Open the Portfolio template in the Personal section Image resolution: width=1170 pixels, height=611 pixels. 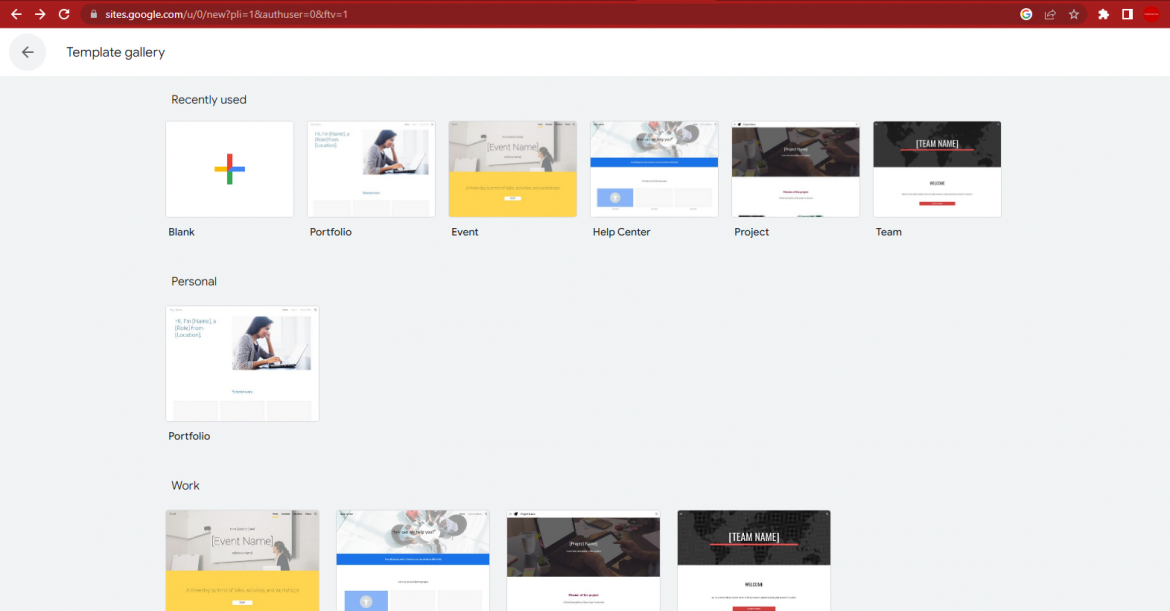pyautogui.click(x=242, y=363)
